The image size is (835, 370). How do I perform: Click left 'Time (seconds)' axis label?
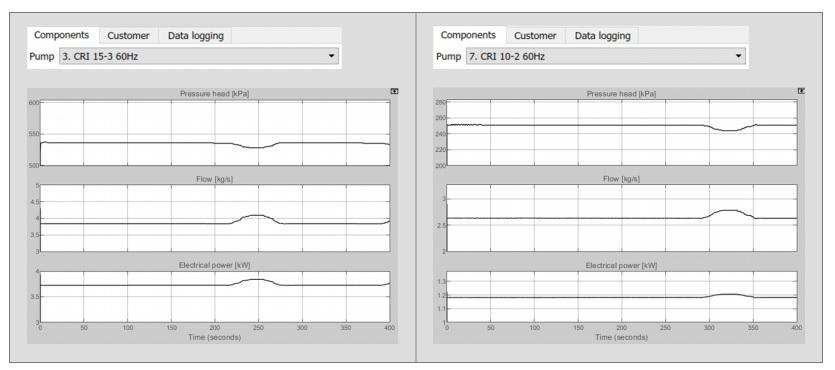(215, 338)
